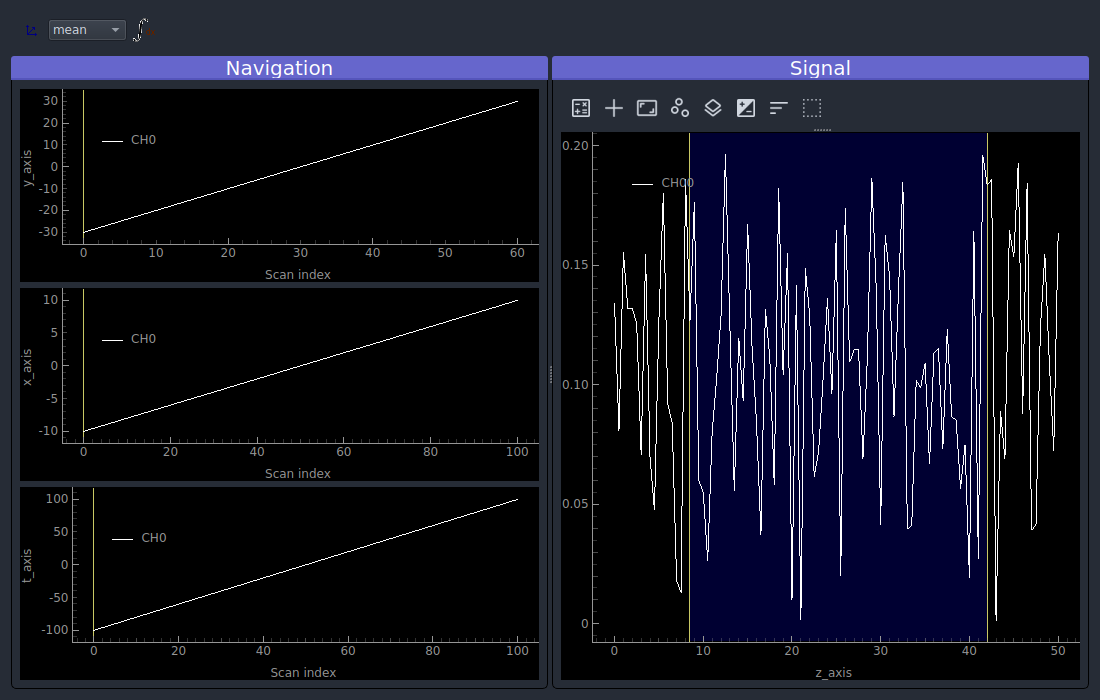1100x700 pixels.
Task: Click the z_axis label under Signal plot
Action: (x=833, y=673)
